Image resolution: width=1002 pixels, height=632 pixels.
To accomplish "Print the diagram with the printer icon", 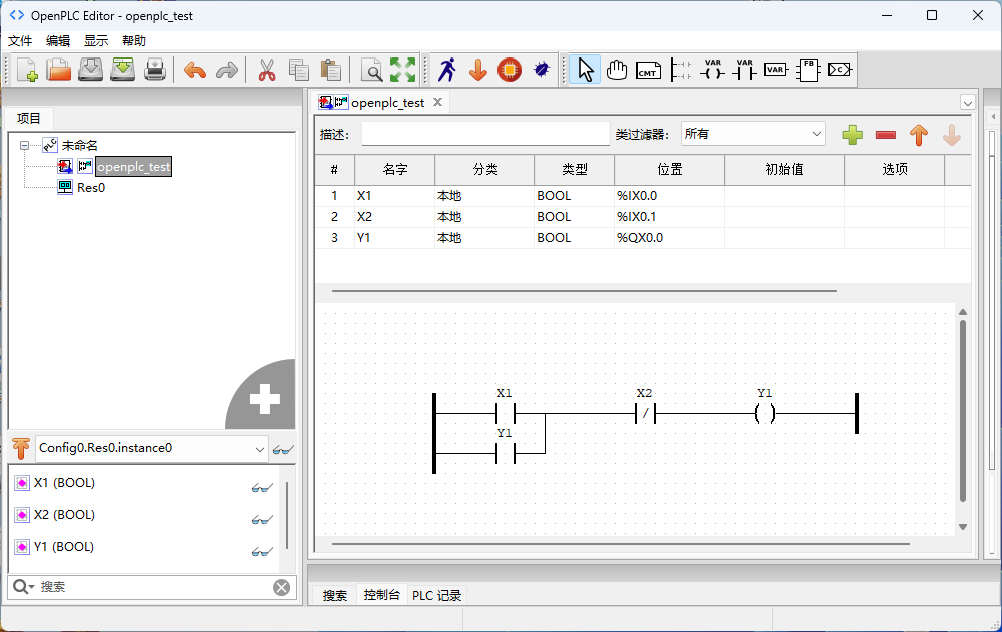I will point(155,70).
